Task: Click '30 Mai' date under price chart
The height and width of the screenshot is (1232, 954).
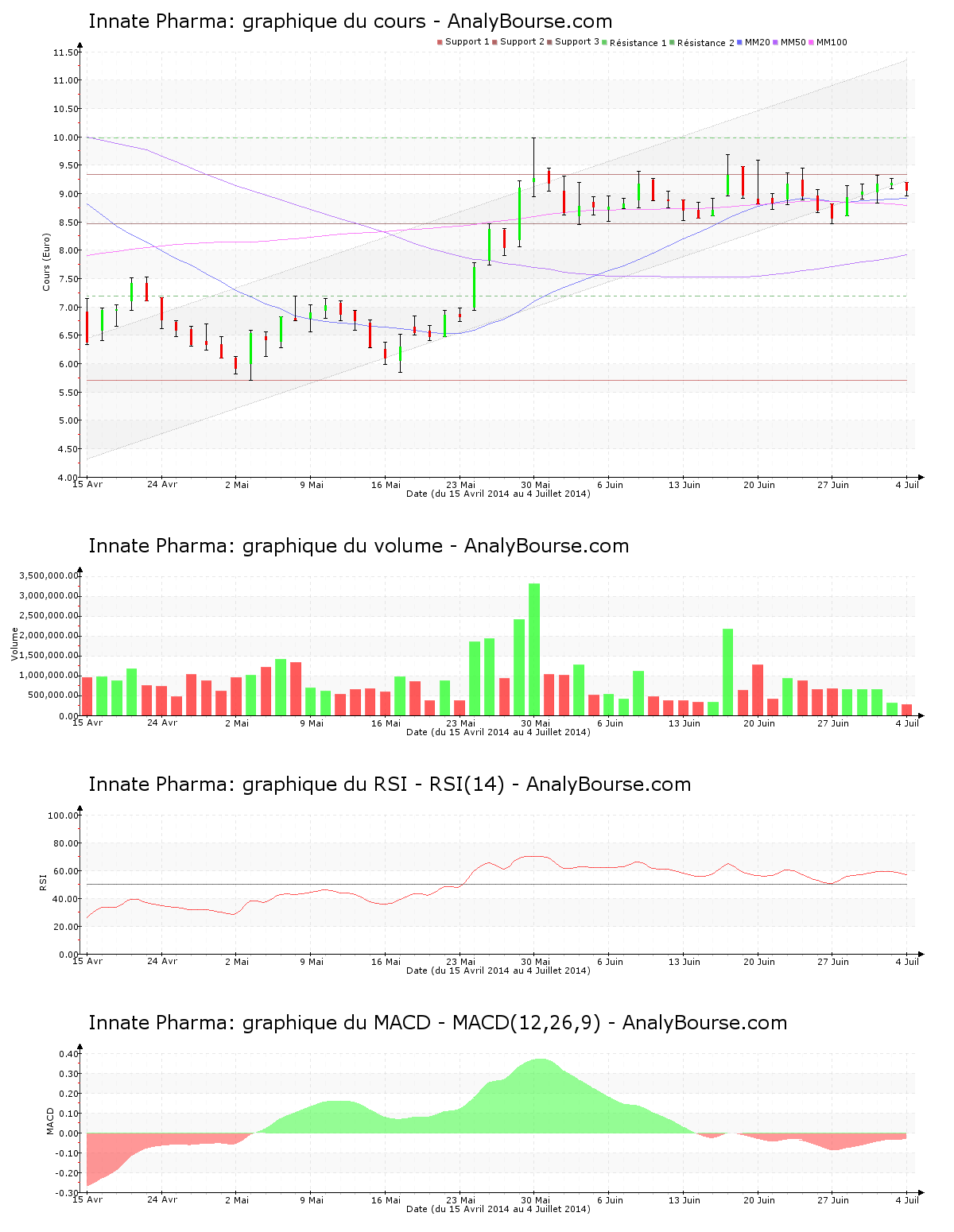Action: (x=536, y=485)
